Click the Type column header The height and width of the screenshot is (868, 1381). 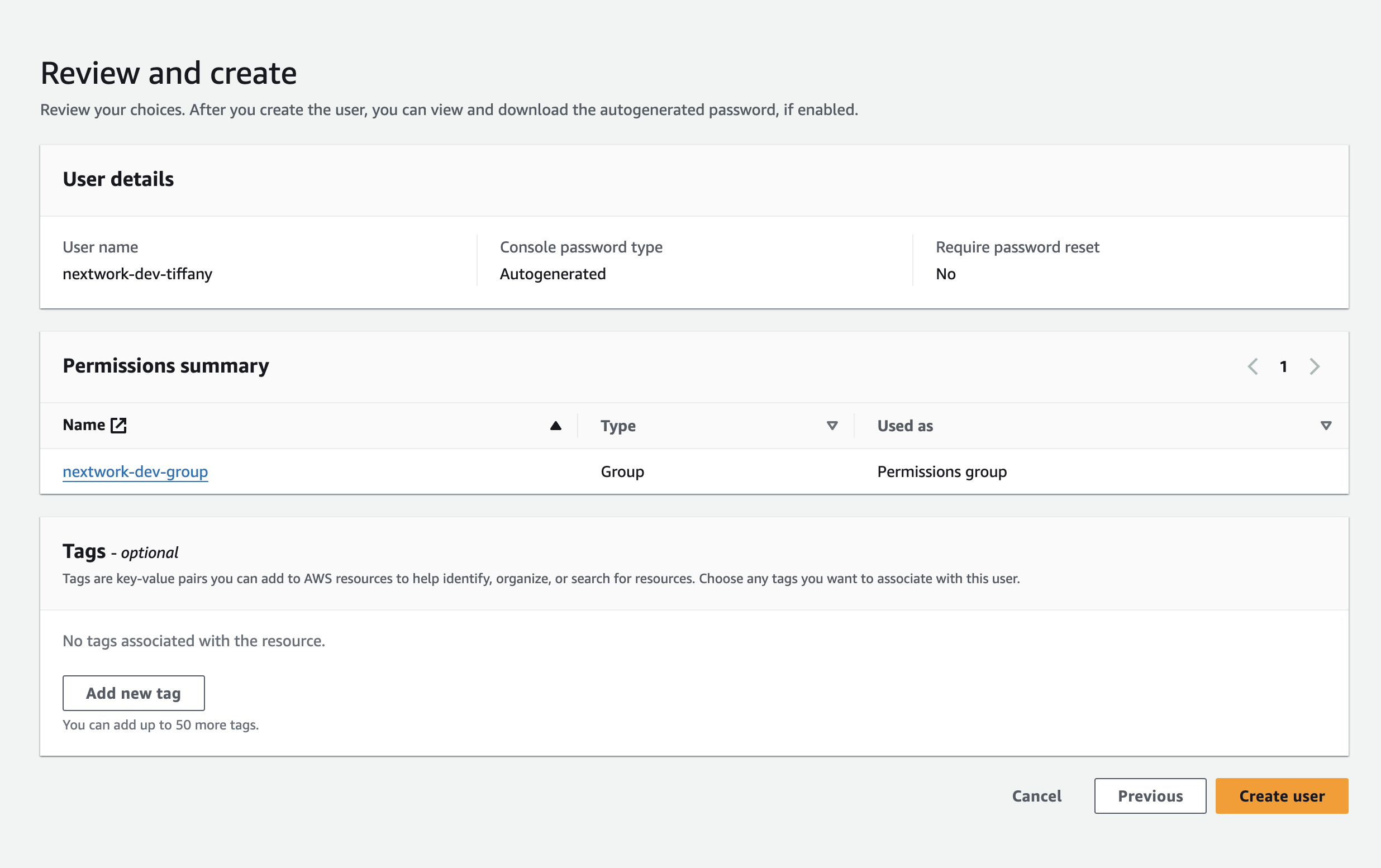(x=618, y=426)
